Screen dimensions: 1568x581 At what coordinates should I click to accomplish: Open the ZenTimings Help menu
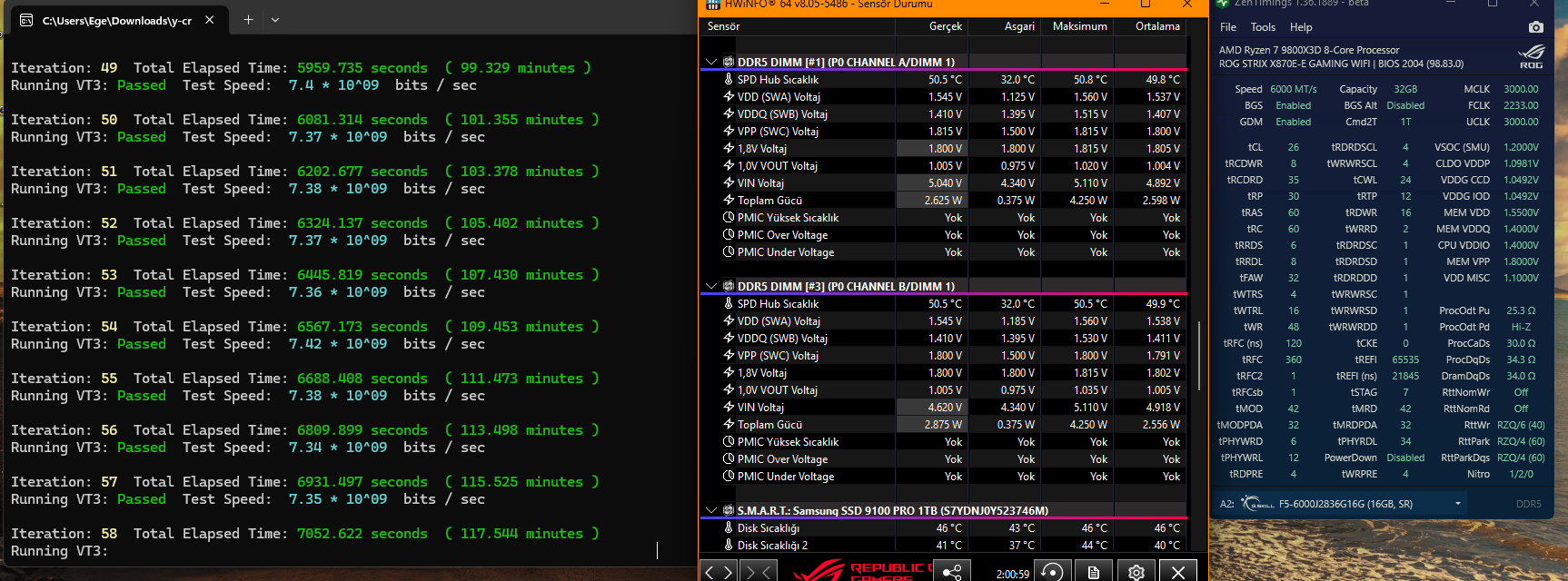[1301, 27]
